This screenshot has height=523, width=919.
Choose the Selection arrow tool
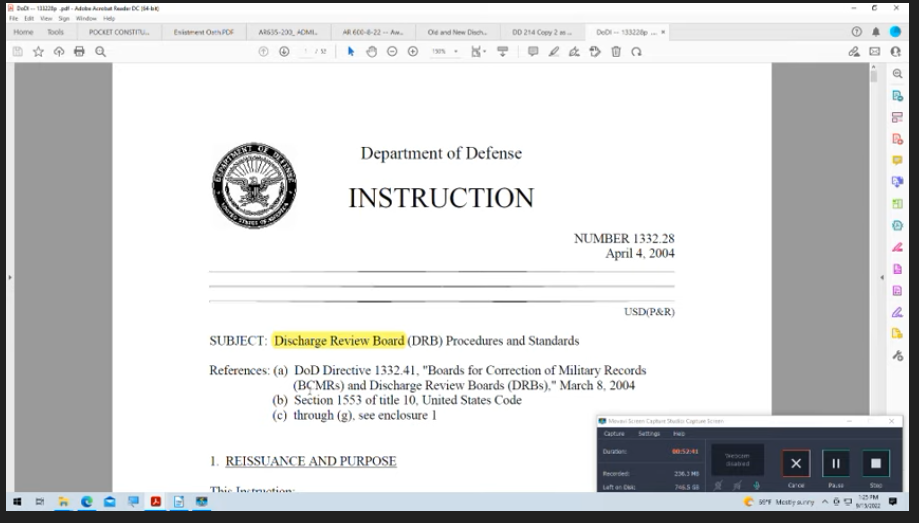(350, 52)
